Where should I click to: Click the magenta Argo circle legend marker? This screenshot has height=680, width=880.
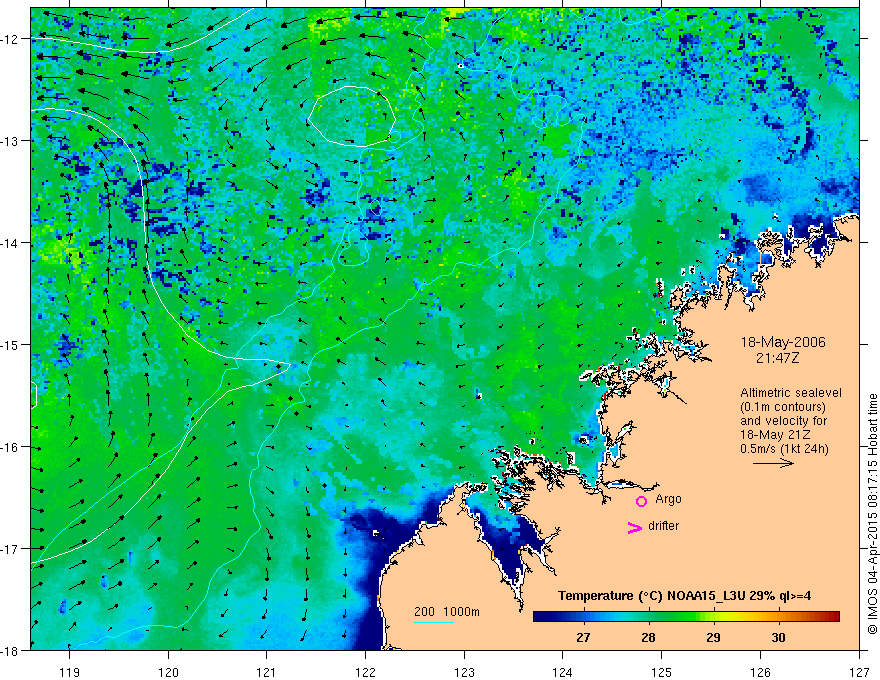pyautogui.click(x=641, y=501)
